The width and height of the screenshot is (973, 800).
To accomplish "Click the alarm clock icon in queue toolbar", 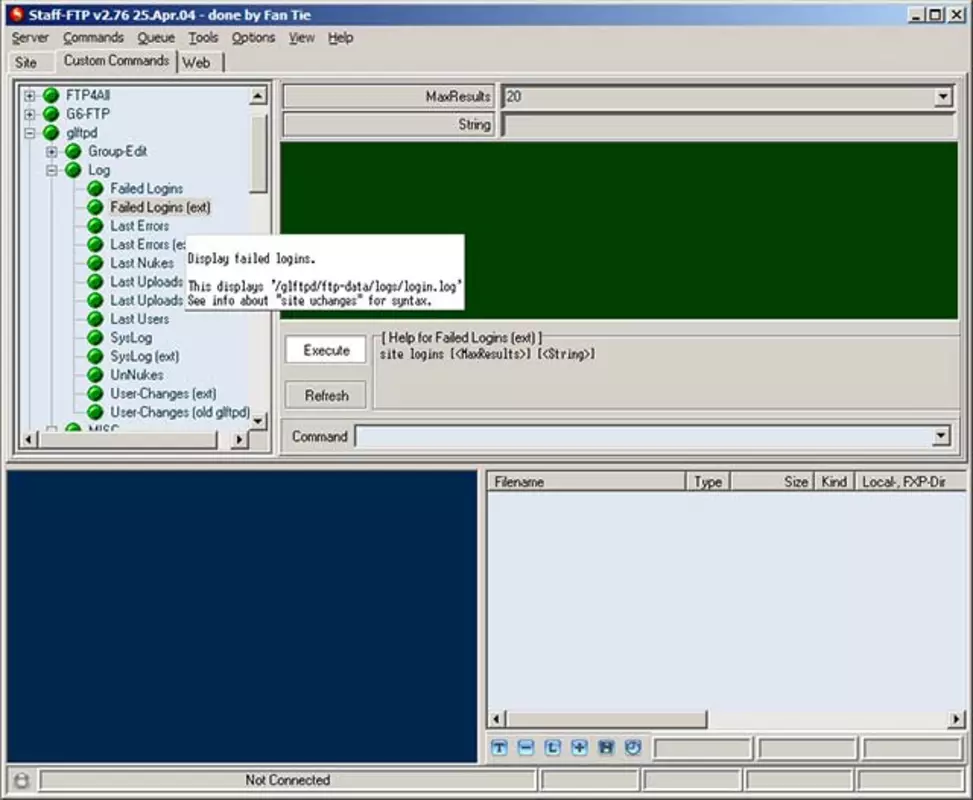I will tap(633, 747).
